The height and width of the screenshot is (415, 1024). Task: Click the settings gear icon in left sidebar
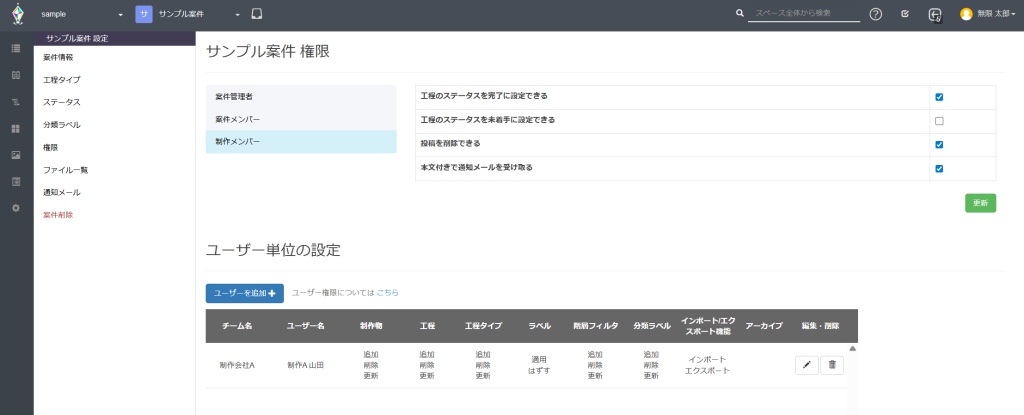[x=16, y=207]
